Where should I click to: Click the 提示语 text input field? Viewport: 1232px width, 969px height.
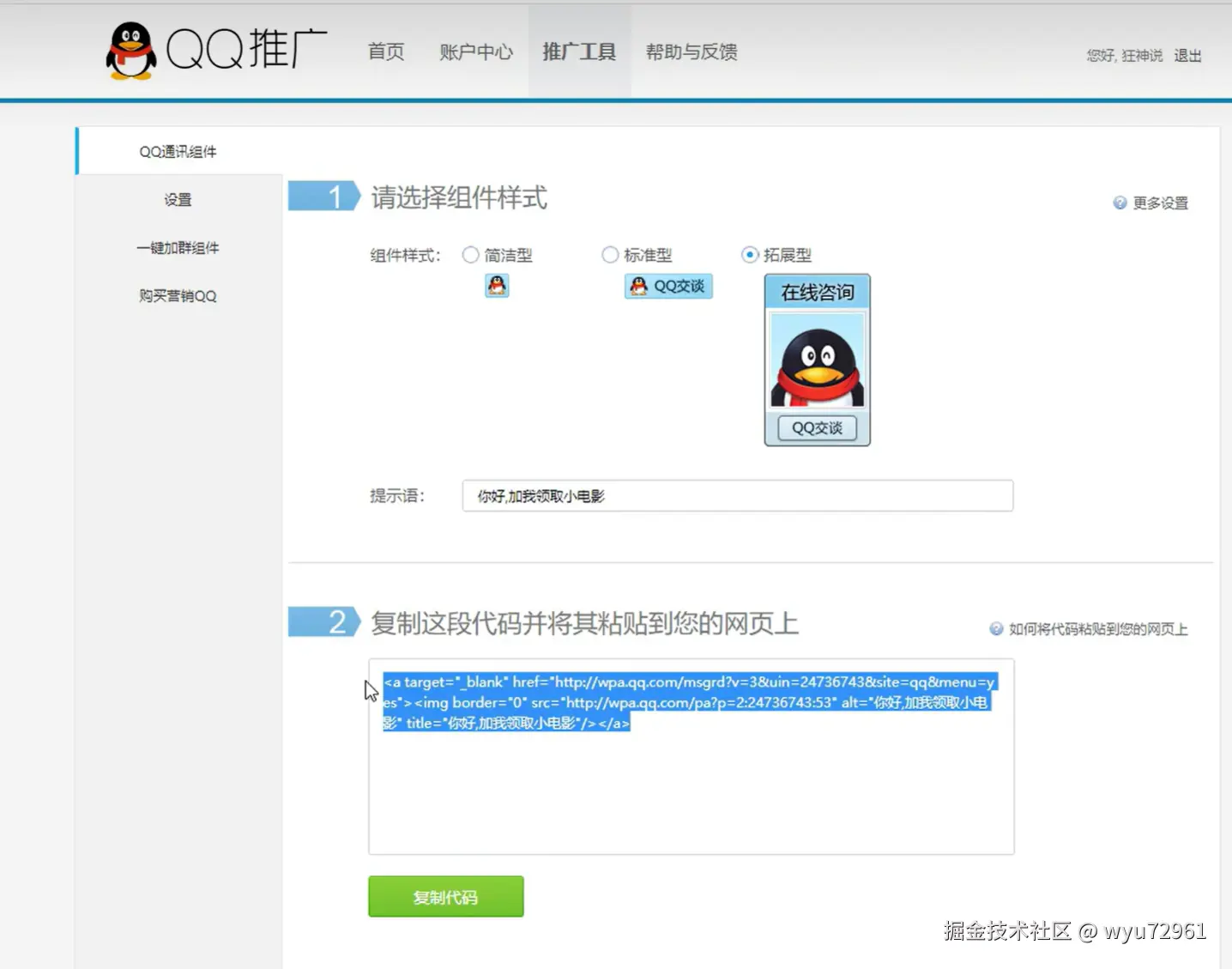click(x=738, y=496)
